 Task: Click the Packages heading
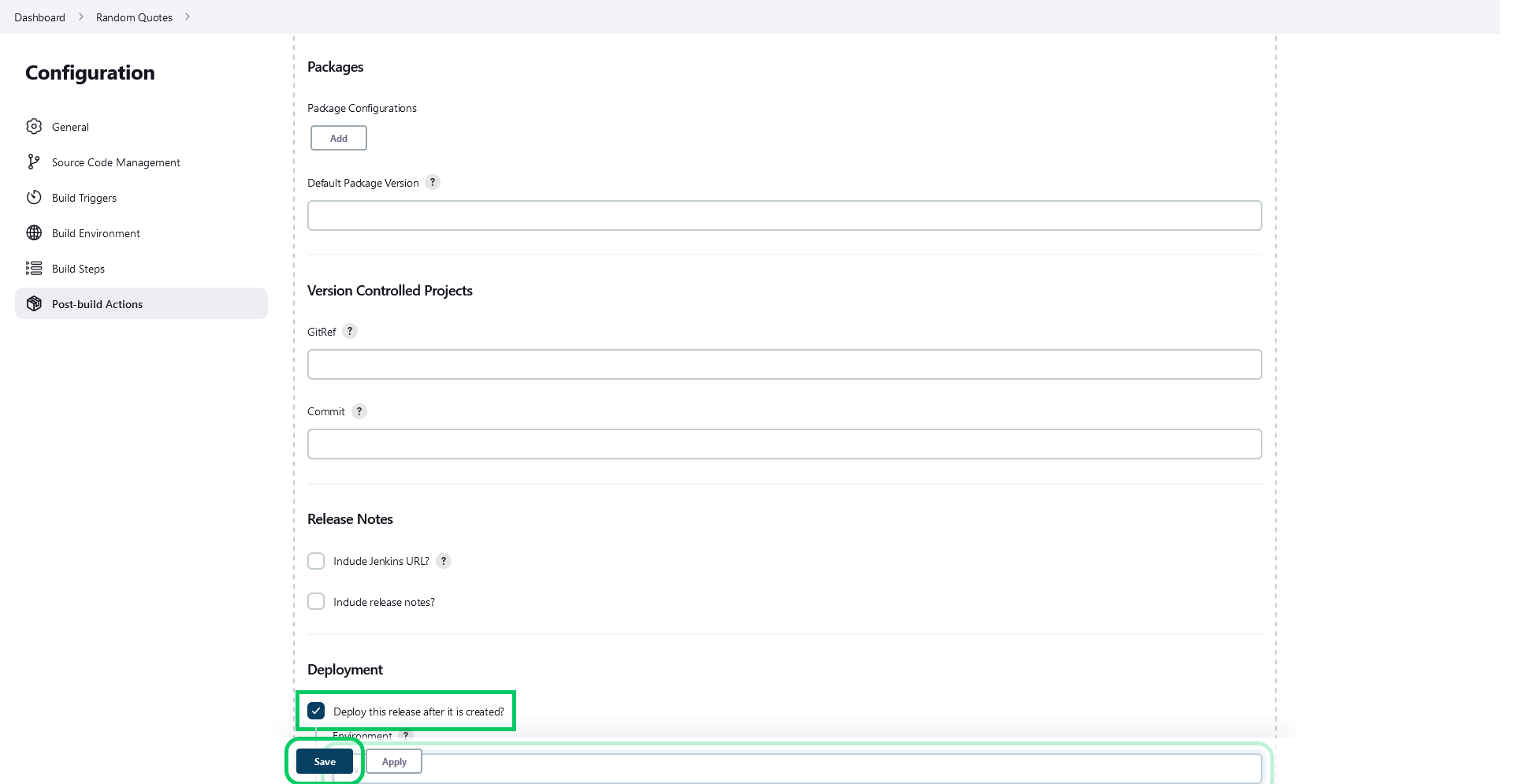click(x=335, y=67)
